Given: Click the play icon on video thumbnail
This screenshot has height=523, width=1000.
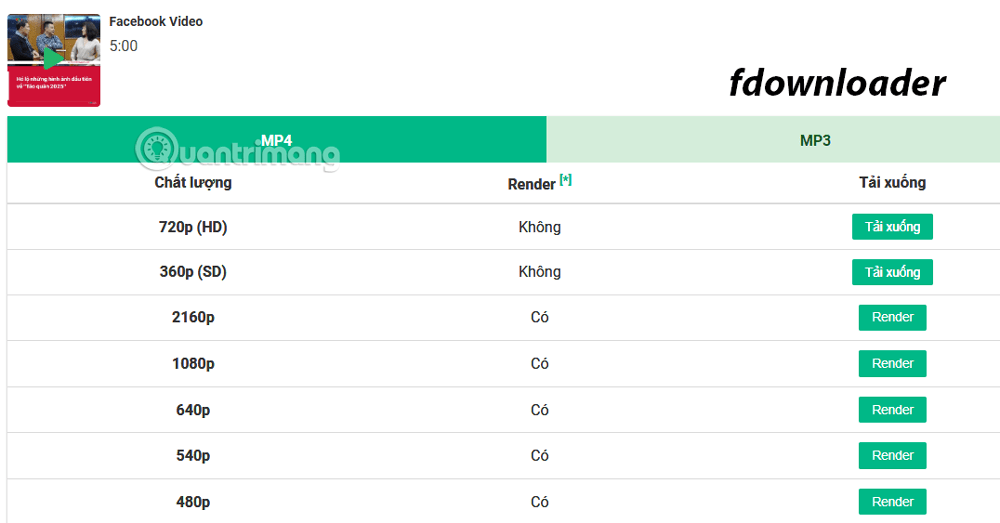Looking at the screenshot, I should coord(53,58).
